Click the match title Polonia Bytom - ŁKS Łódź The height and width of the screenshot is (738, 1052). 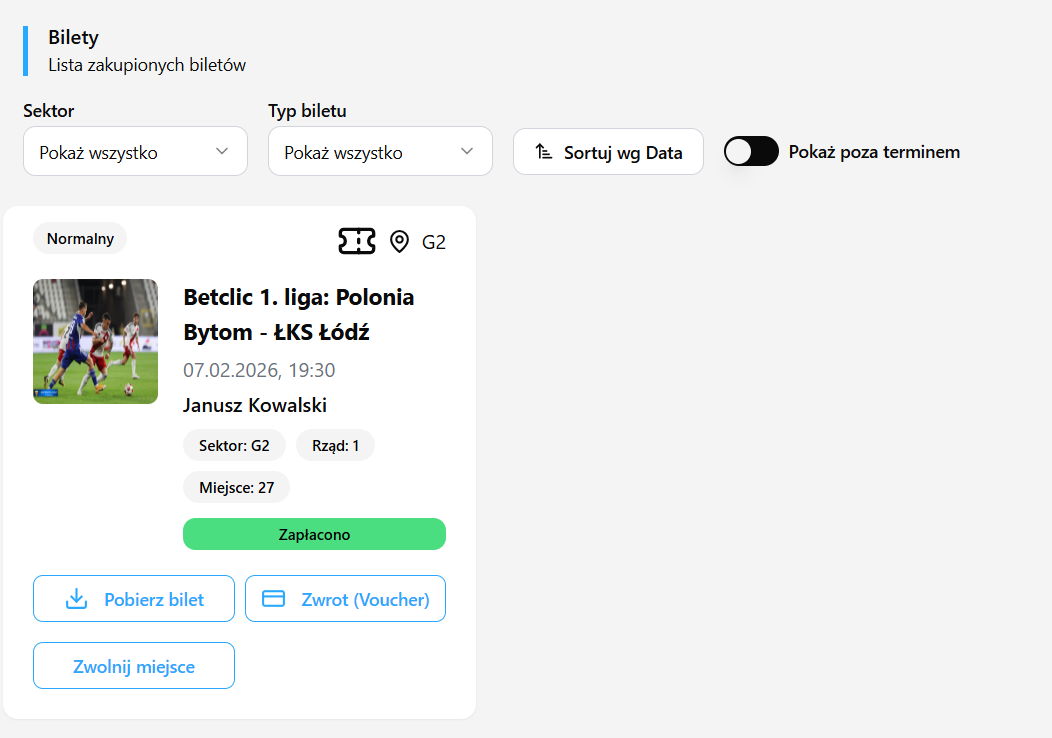(298, 314)
